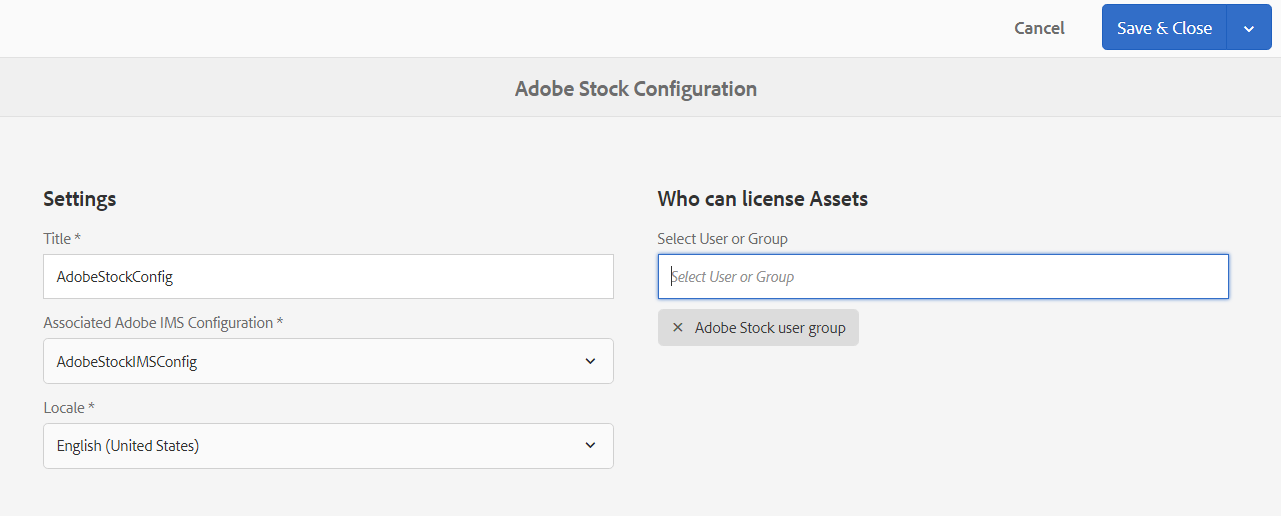Click the Associated Adobe IMS Configuration label
Viewport: 1281px width, 516px height.
pyautogui.click(x=158, y=323)
